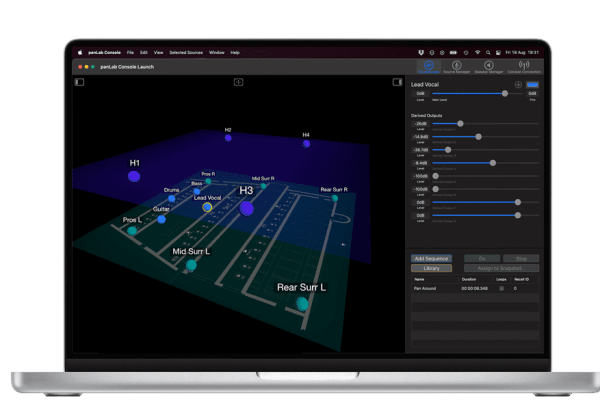Toggle the Loops checkbox for Pan Around
600x400 pixels.
[x=501, y=288]
